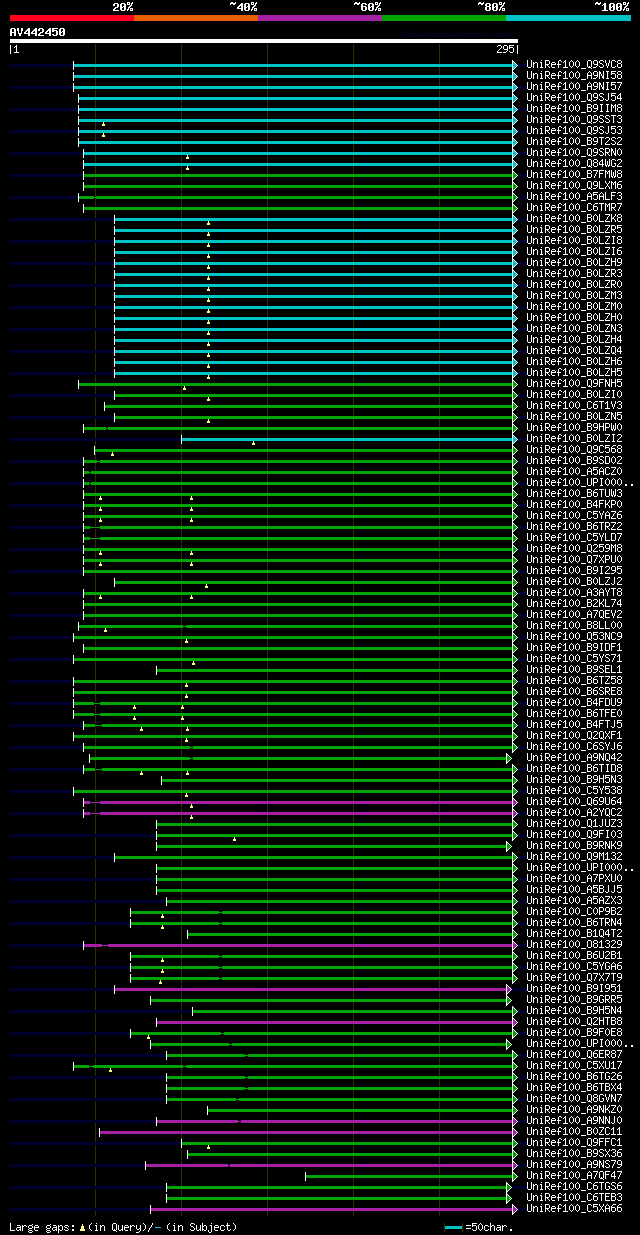Select the UniRef100_C6TEB3 label
Viewport: 640px width, 1235px height.
coord(574,1197)
